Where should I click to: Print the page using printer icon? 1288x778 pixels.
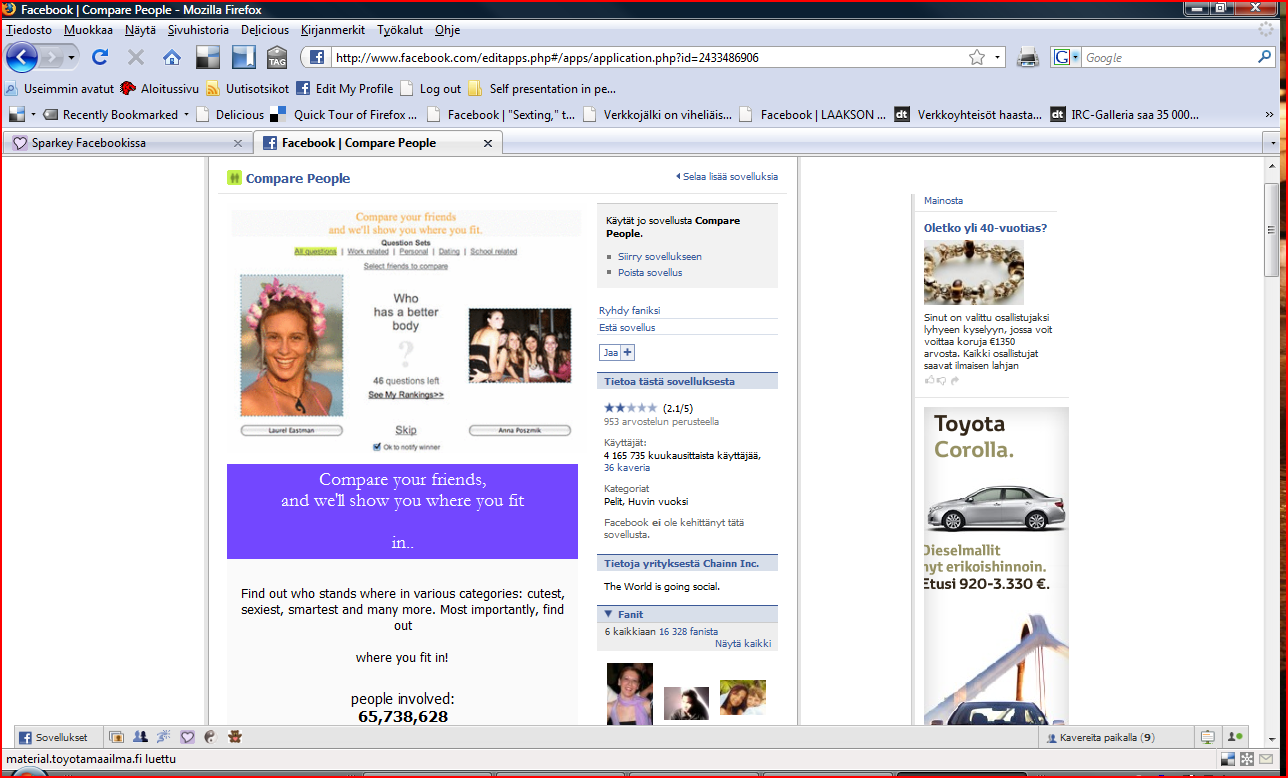[x=1028, y=58]
